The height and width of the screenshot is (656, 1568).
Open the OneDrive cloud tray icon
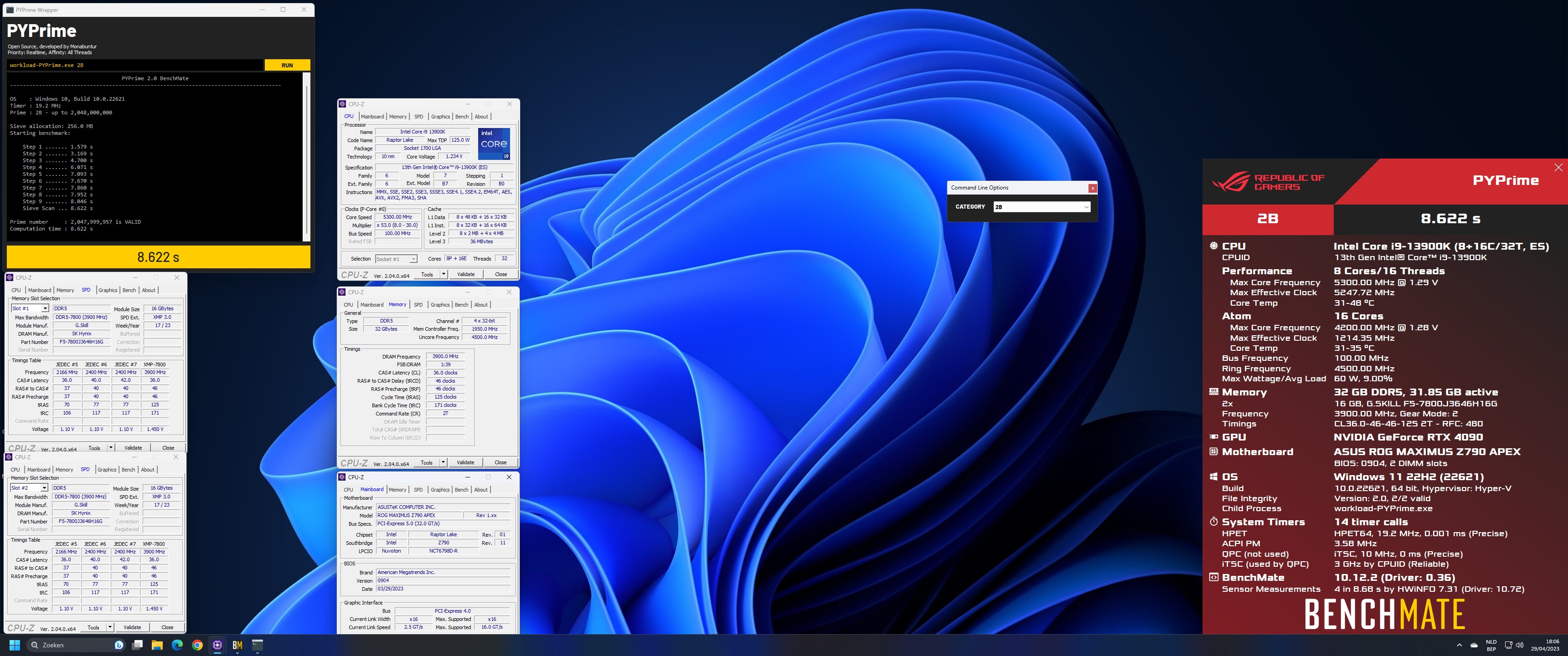(1474, 645)
